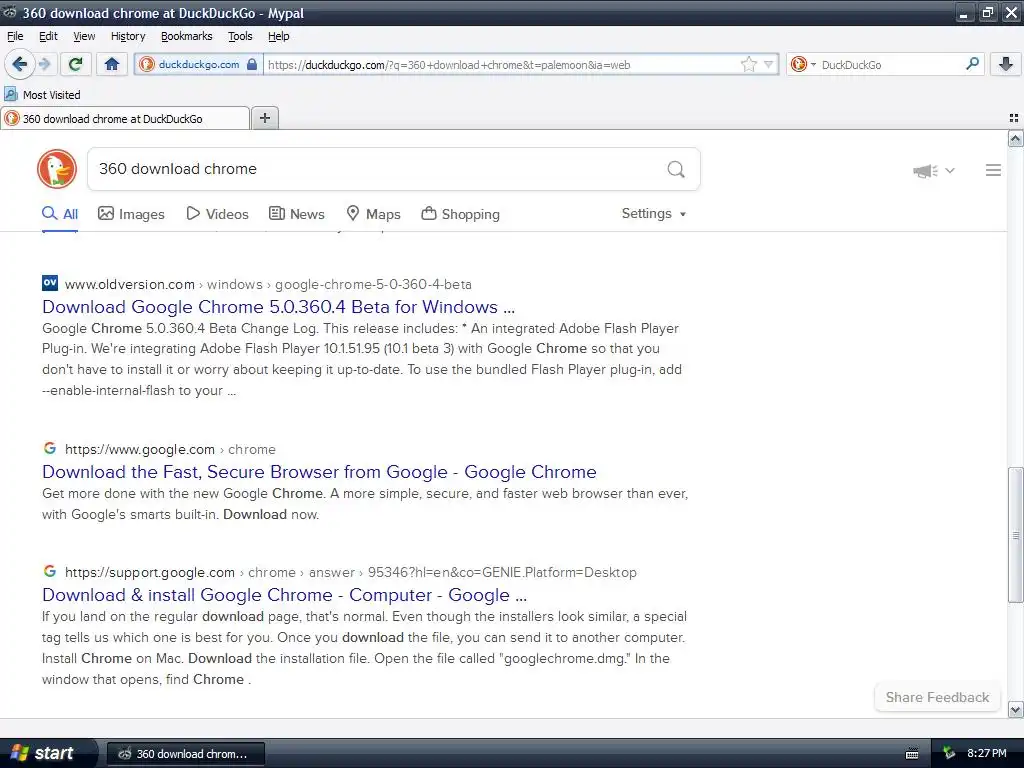The width and height of the screenshot is (1024, 768).
Task: Open 'Download the Fast, Secure Browser from Google' link
Action: coord(319,472)
